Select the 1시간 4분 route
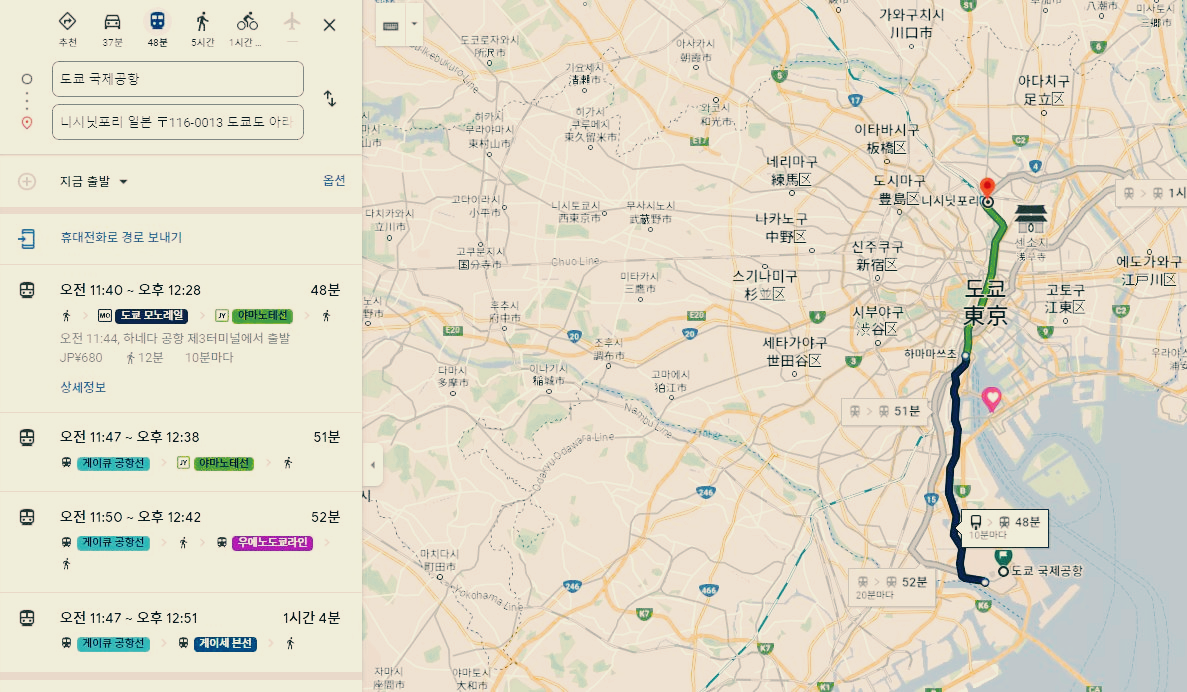Image resolution: width=1187 pixels, height=692 pixels. tap(181, 631)
